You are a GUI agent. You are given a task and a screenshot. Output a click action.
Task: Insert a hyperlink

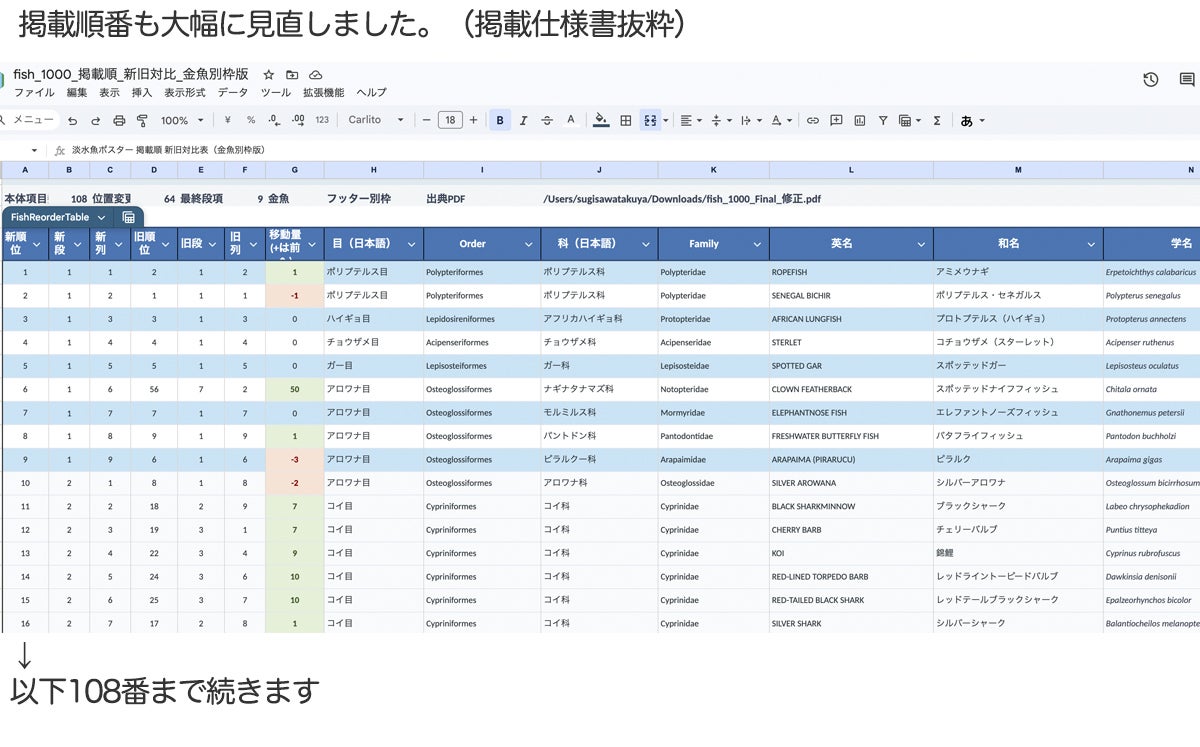(813, 120)
